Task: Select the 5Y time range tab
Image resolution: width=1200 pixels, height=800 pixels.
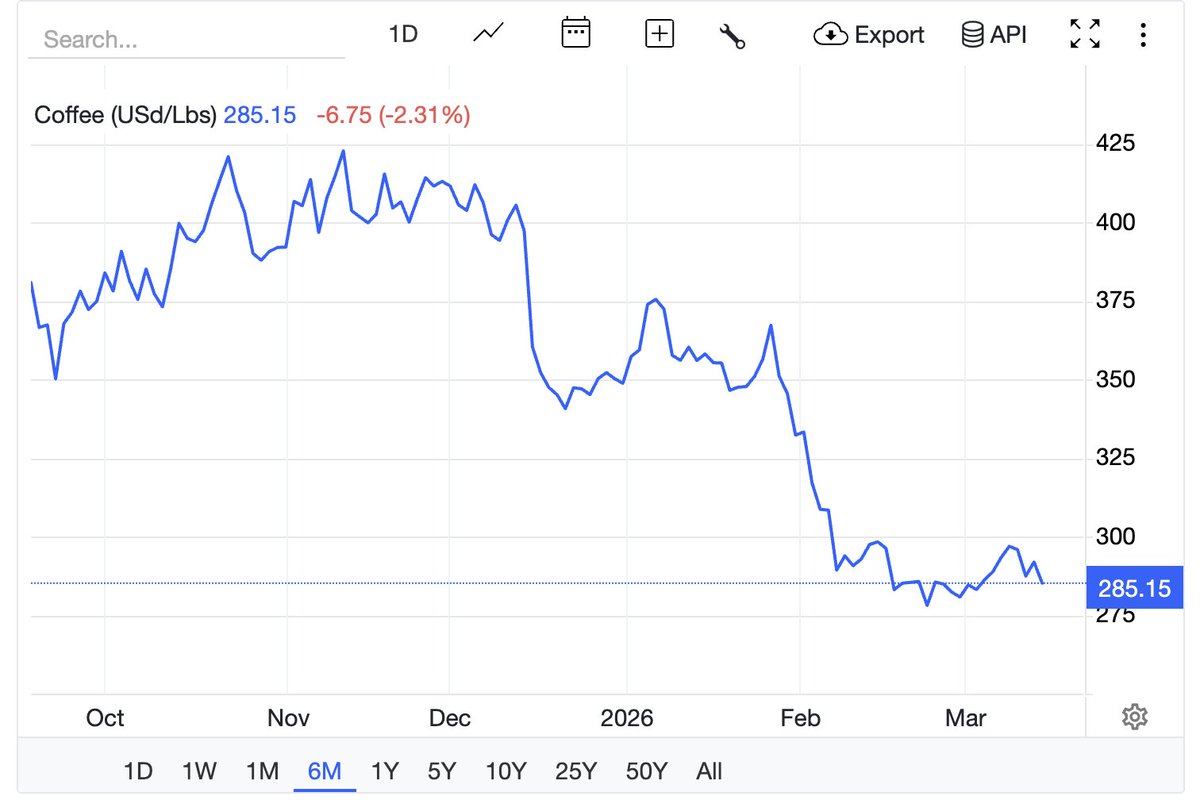Action: [x=442, y=771]
